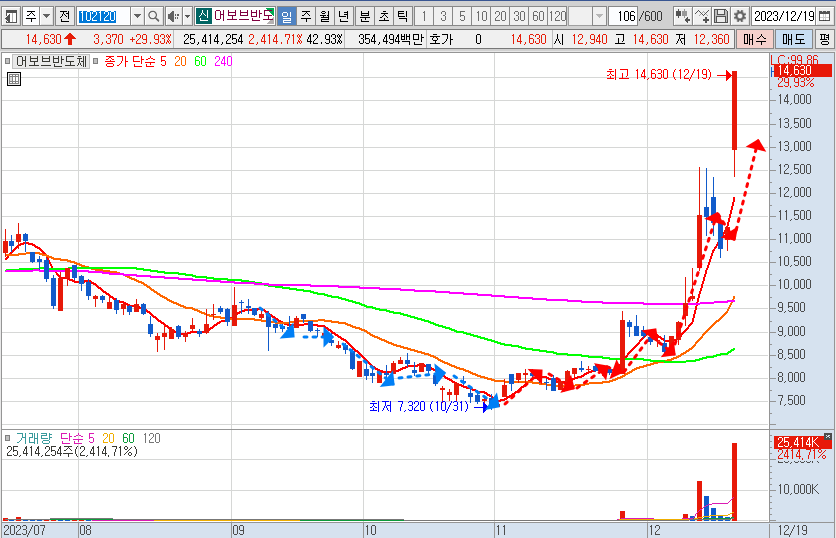Open the calendar date picker icon

tap(824, 17)
